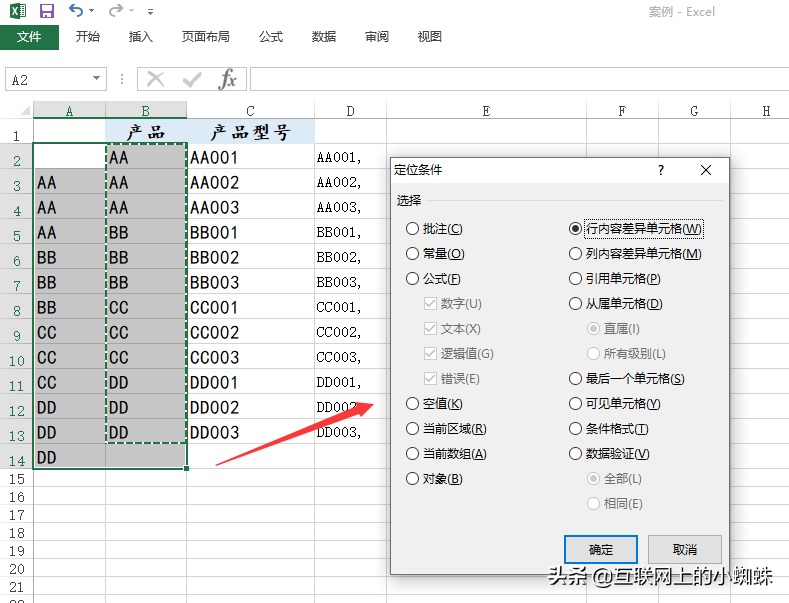Click the dialog help question mark icon
Viewport: 789px width, 603px height.
pyautogui.click(x=660, y=171)
